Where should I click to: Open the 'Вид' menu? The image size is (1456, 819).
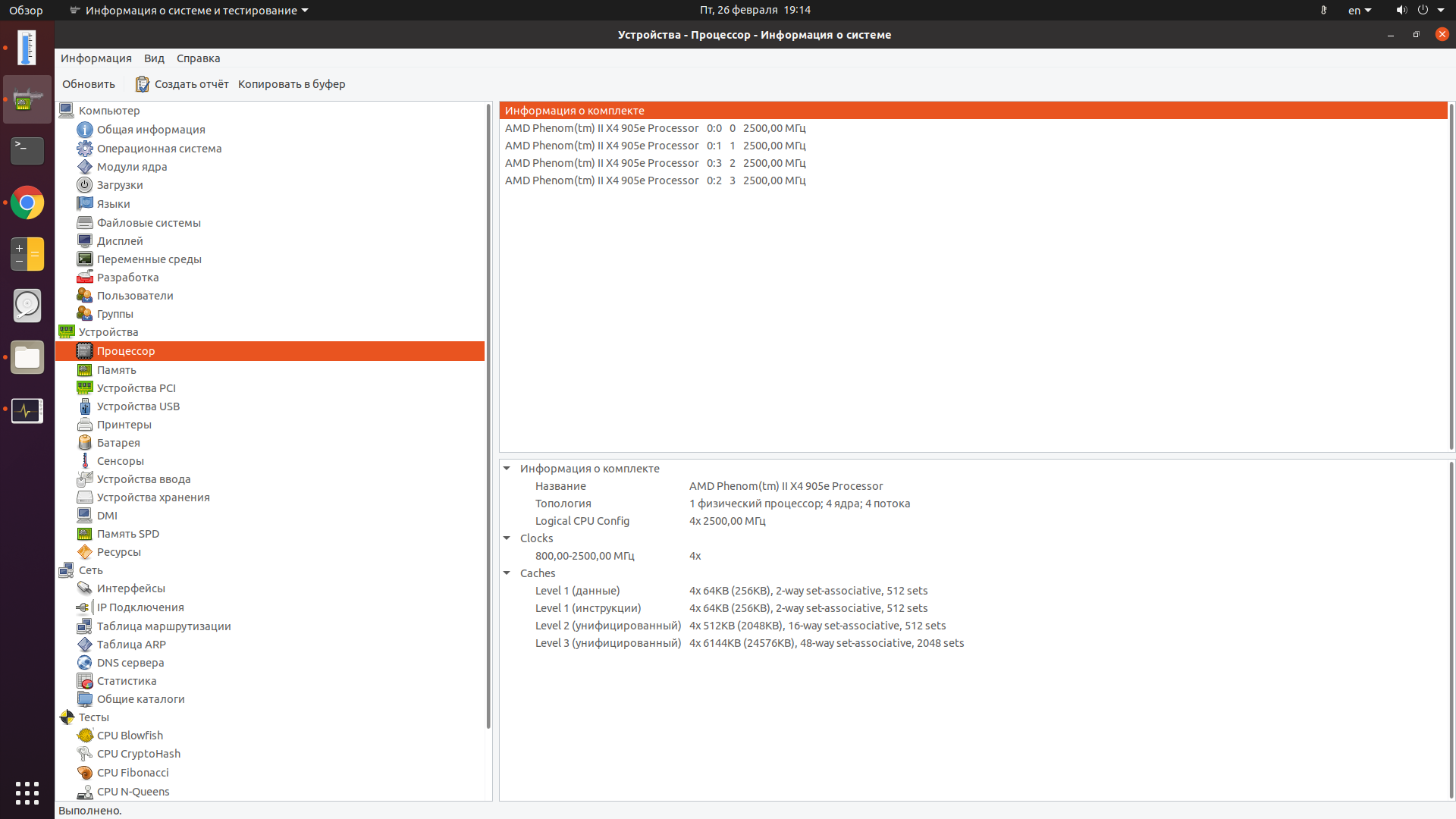(154, 58)
